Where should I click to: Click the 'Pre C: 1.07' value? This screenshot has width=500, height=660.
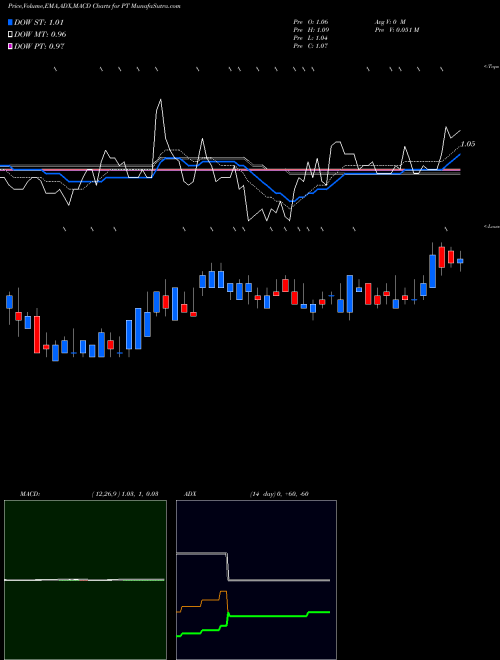(x=311, y=46)
